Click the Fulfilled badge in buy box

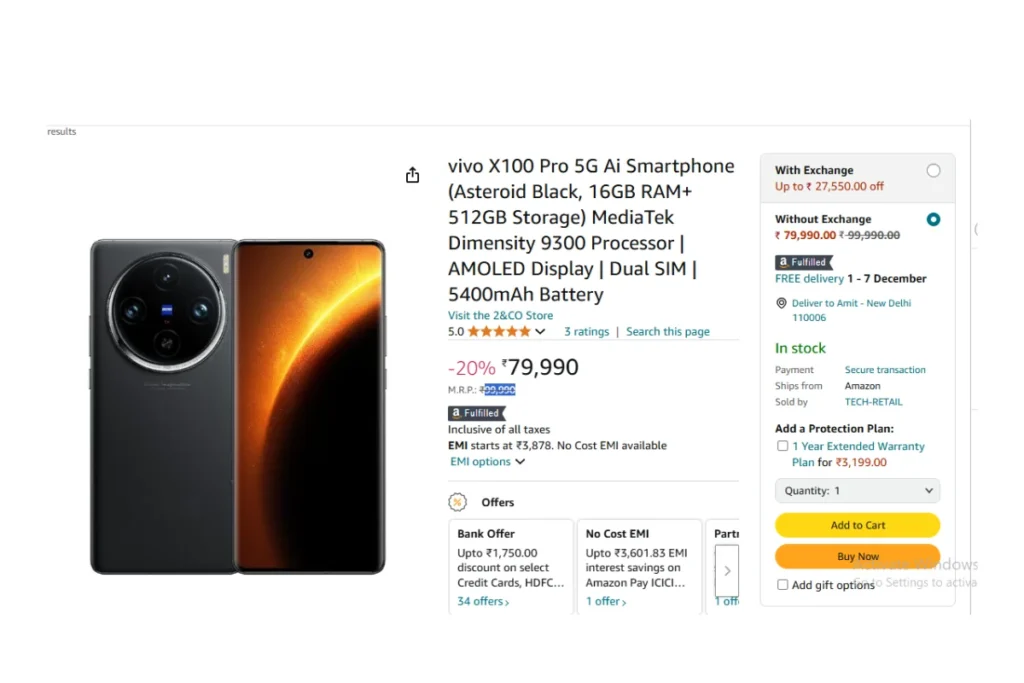tap(804, 262)
